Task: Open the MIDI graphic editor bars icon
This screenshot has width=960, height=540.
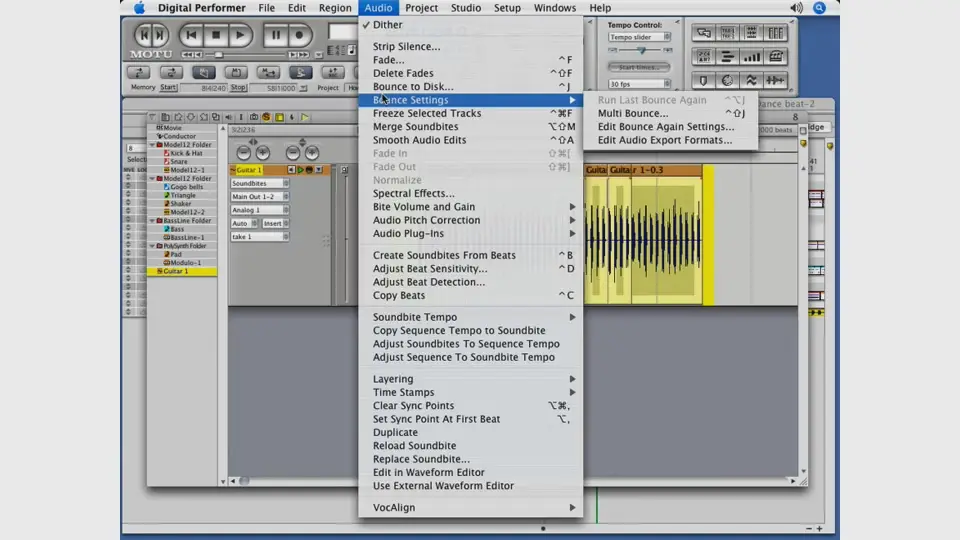Action: point(727,56)
